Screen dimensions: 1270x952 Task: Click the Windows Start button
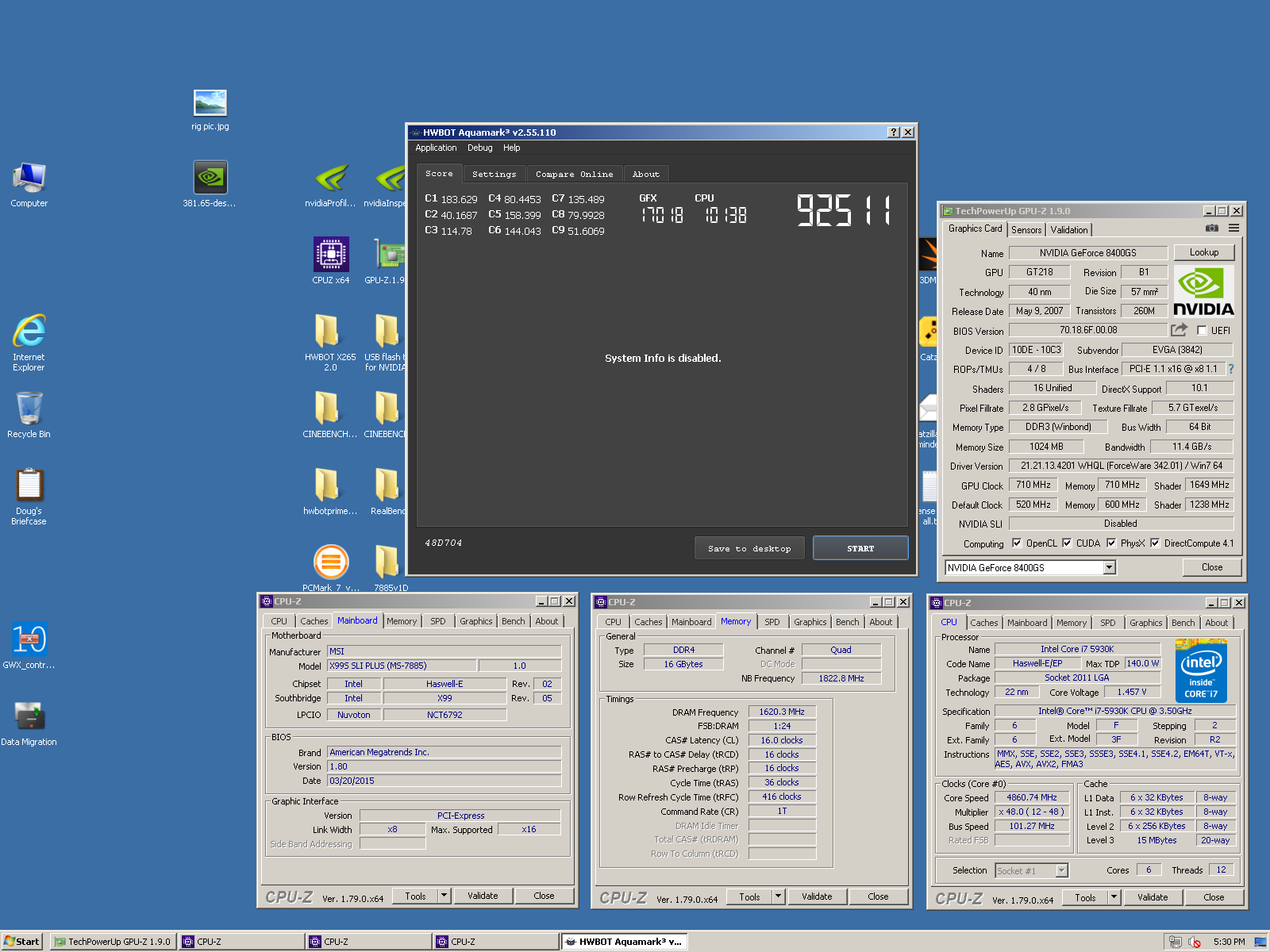click(21, 942)
